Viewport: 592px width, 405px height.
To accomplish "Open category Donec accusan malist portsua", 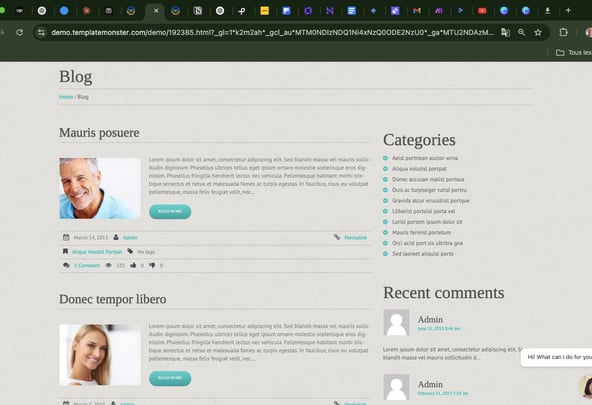I will point(428,179).
